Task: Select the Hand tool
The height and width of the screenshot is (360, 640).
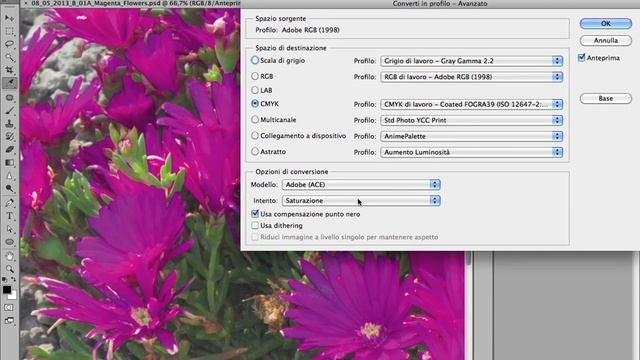Action: [9, 256]
